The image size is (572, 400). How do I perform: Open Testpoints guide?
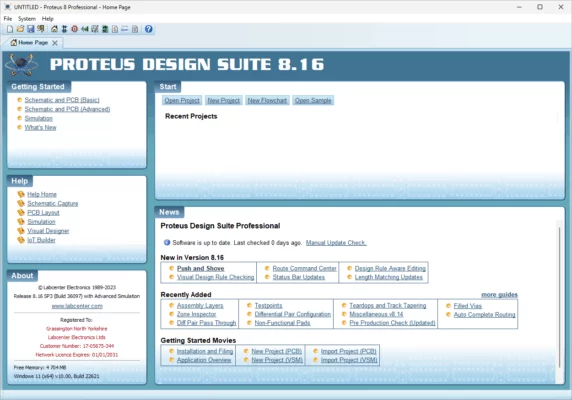[268, 306]
